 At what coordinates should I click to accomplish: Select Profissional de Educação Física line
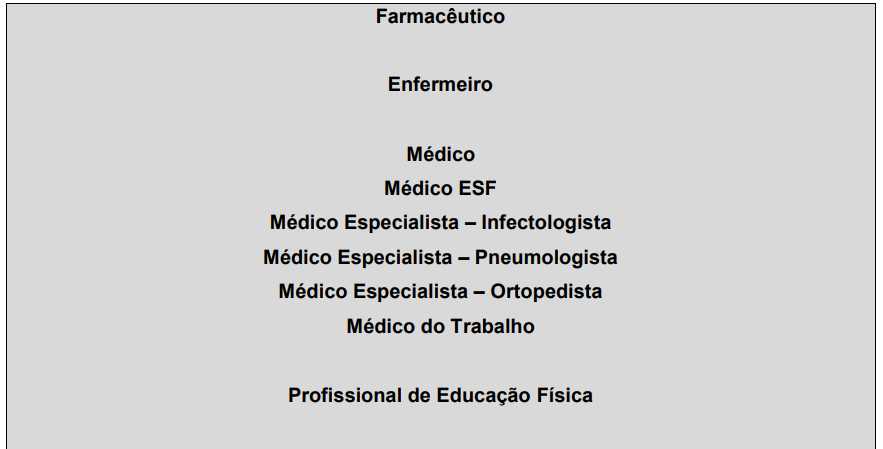coord(440,395)
